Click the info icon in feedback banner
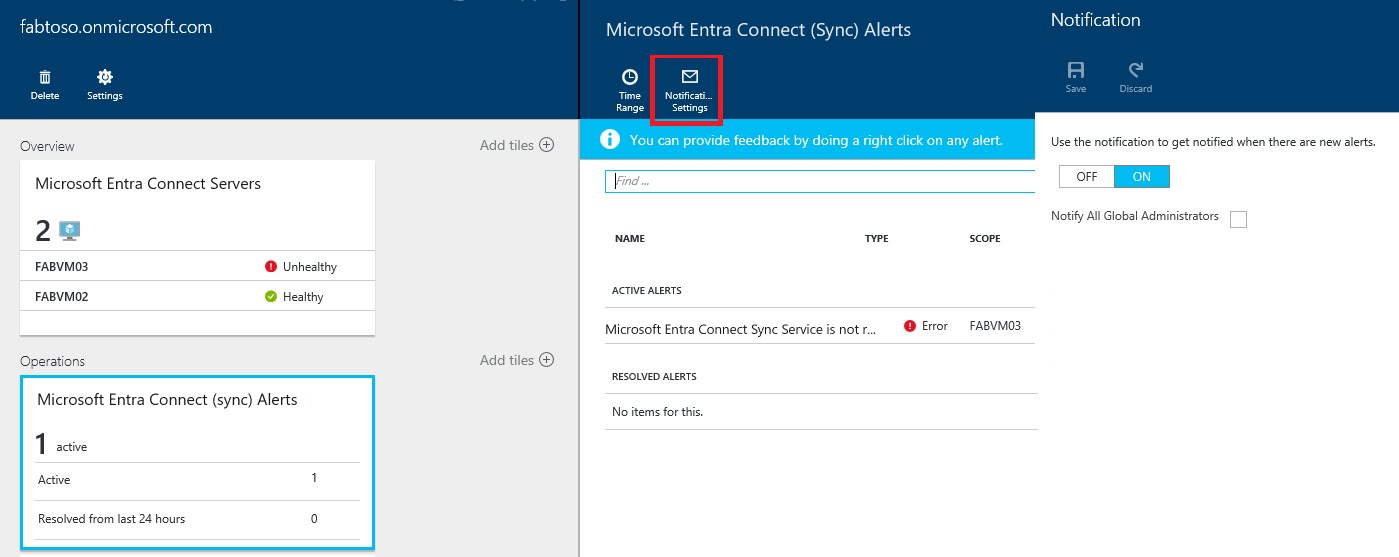This screenshot has height=557, width=1399. pos(610,139)
